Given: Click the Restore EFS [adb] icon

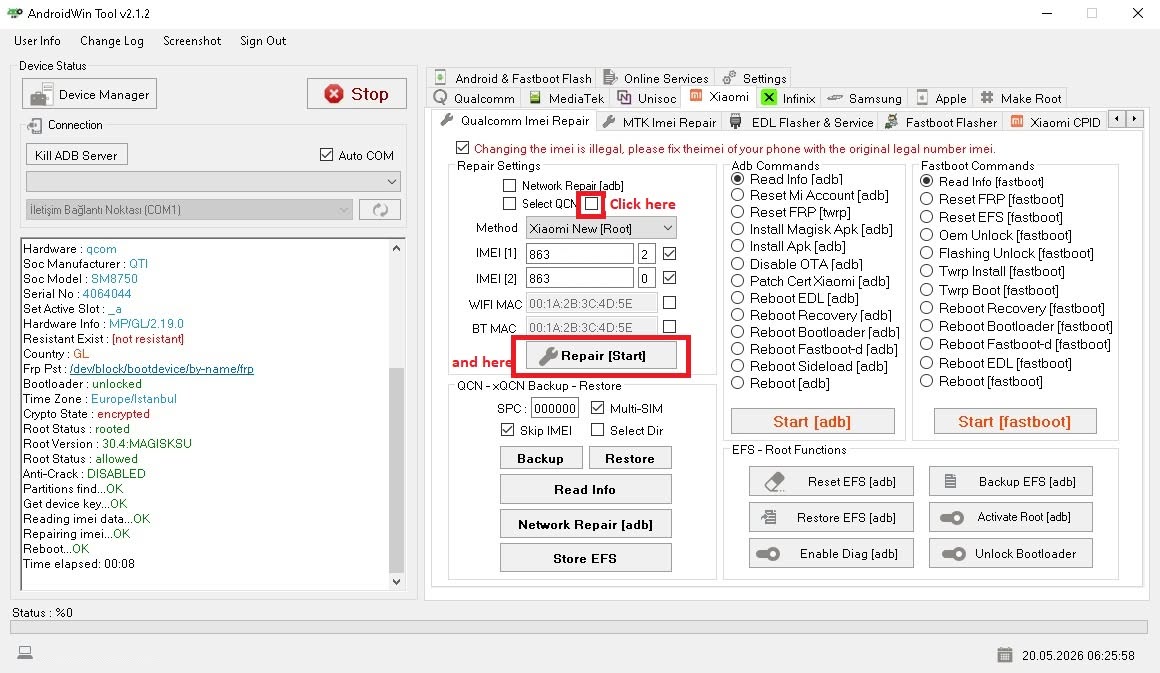Looking at the screenshot, I should click(769, 517).
